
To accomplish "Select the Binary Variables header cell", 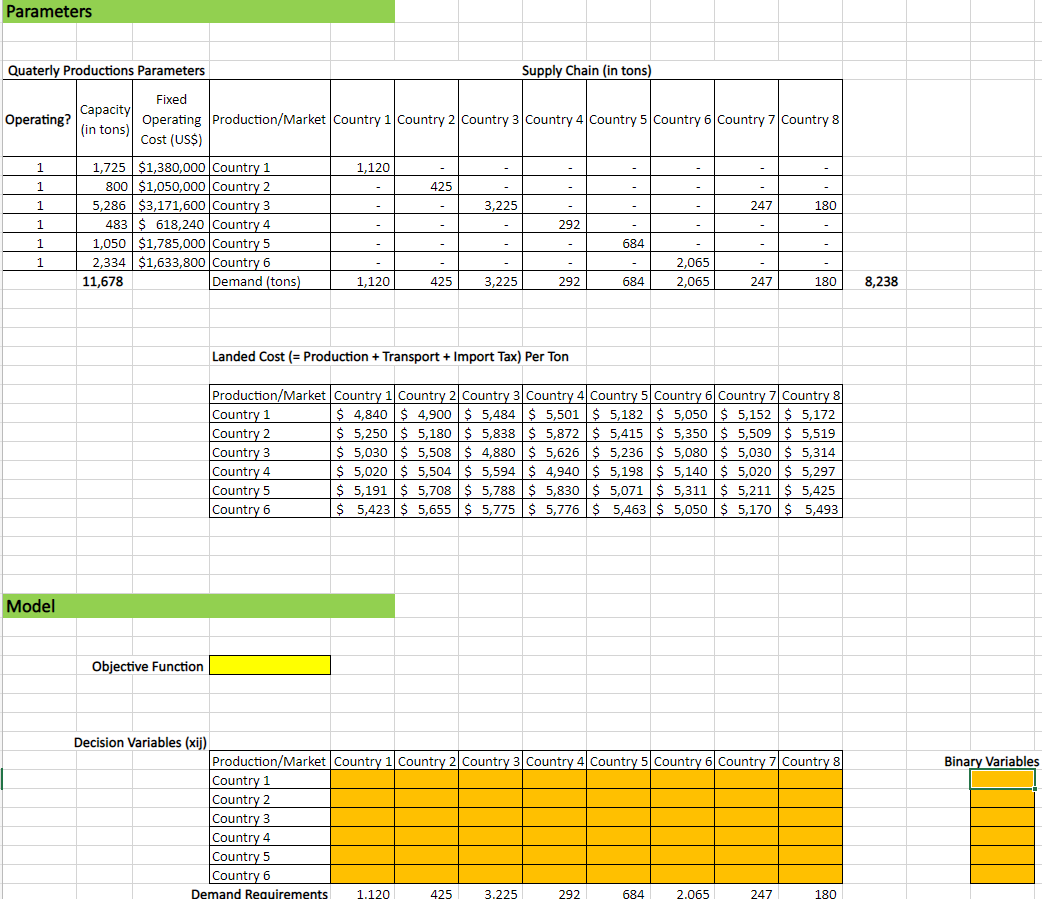I will point(1001,761).
